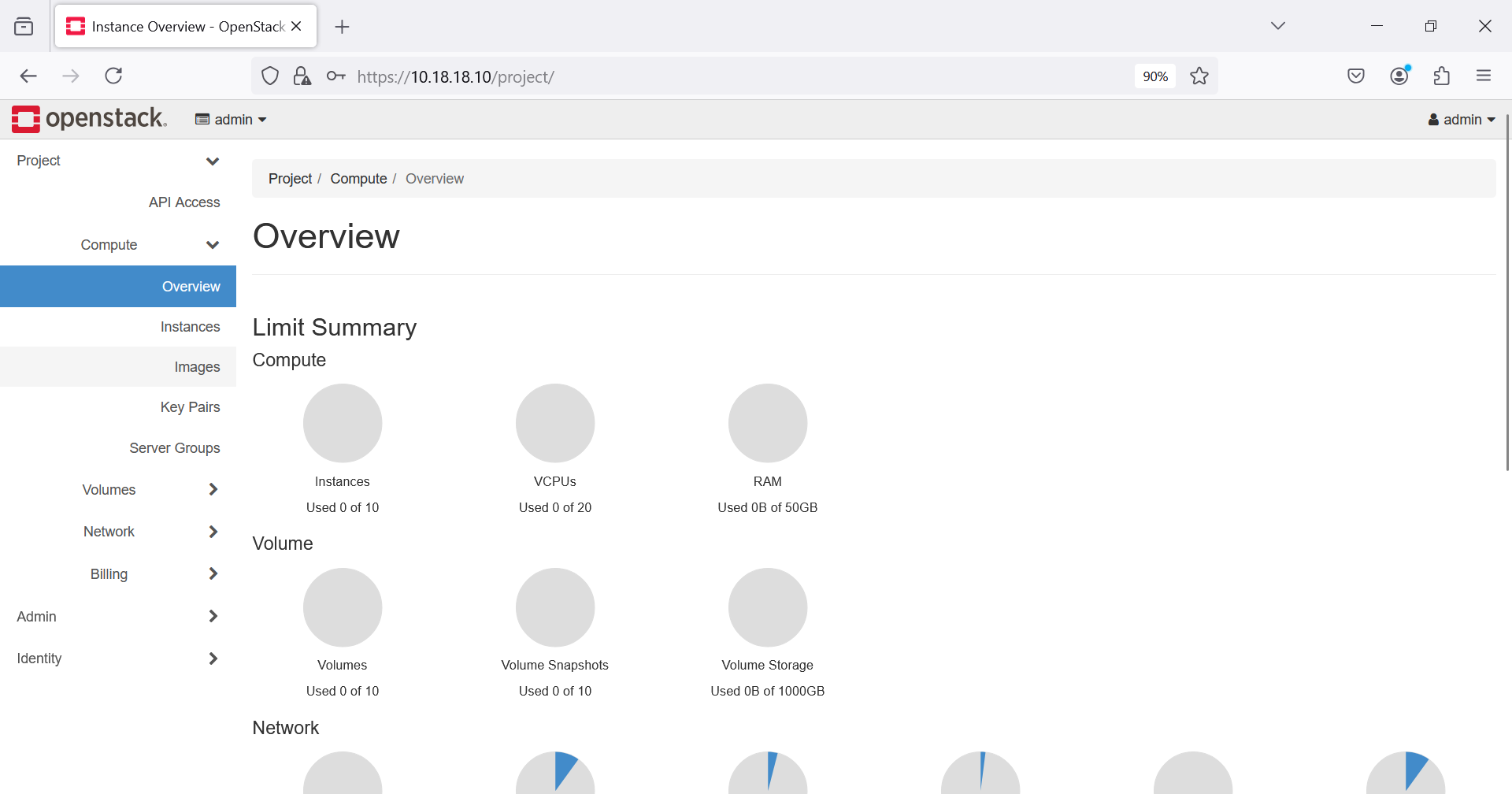The height and width of the screenshot is (794, 1512).
Task: Bookmark this page with the star icon
Action: pos(1199,76)
